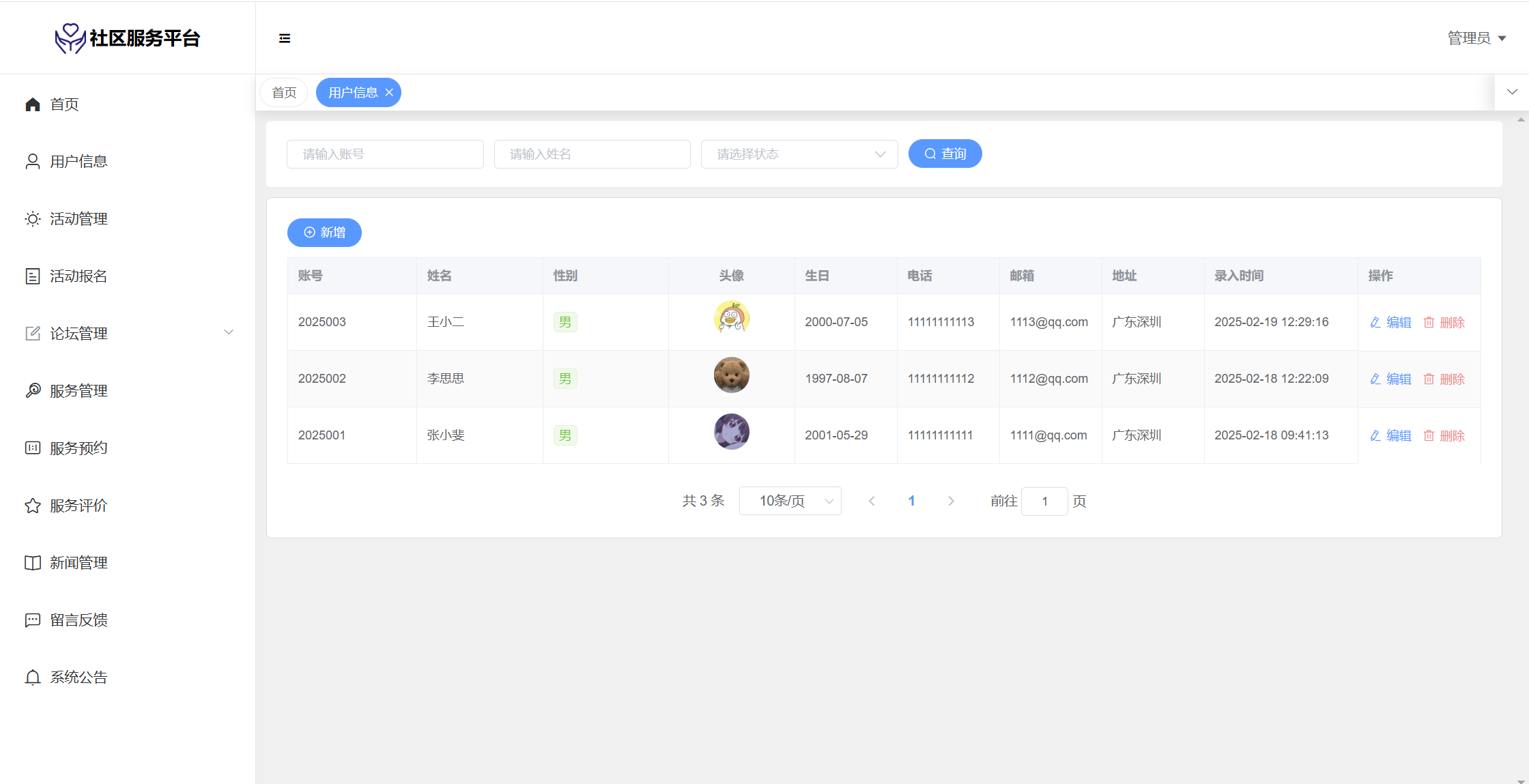The image size is (1529, 784).
Task: Toggle sidebar with hamburger menu icon
Action: (x=285, y=38)
